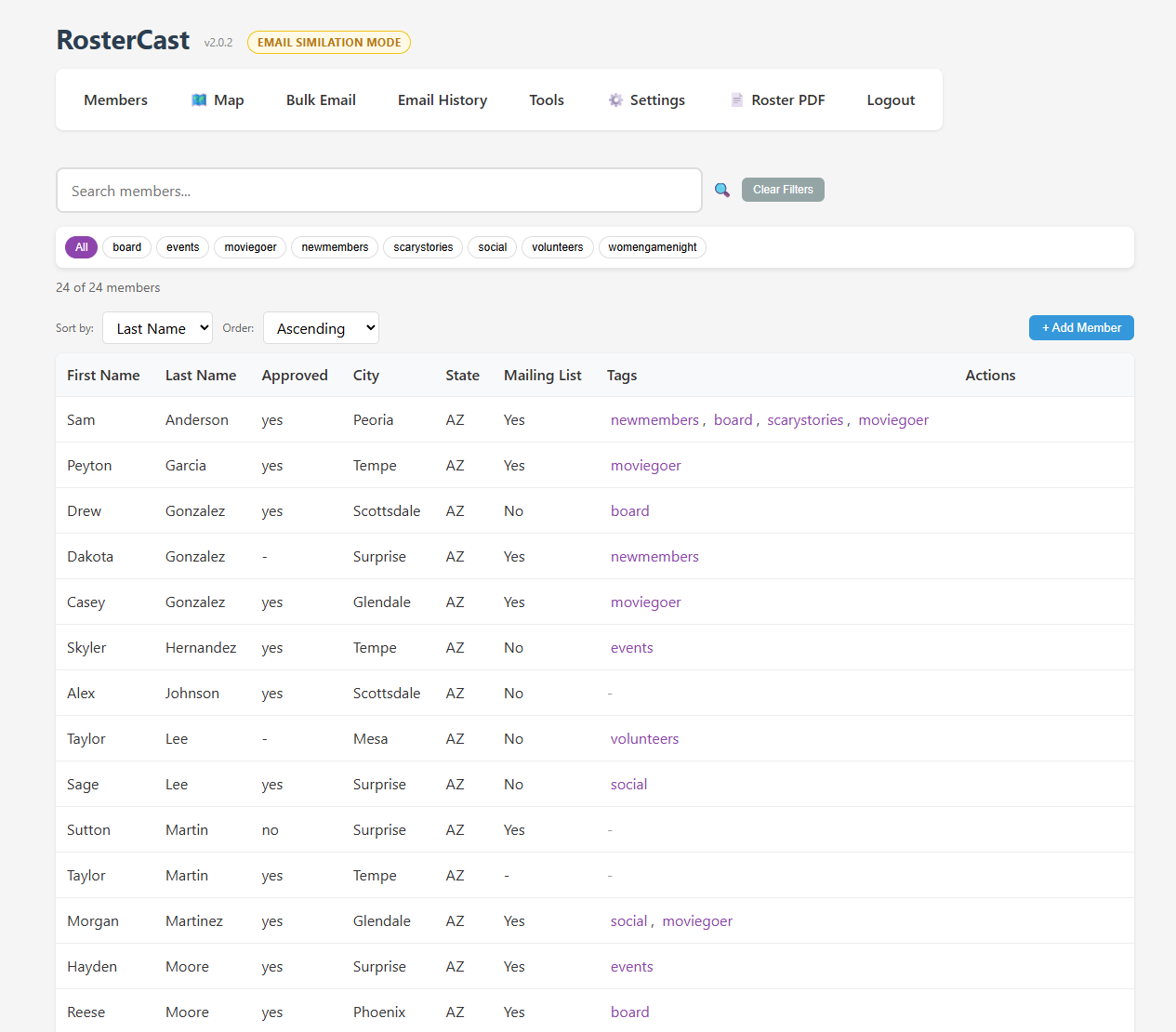
Task: Click the newmembers tag in Sam Anderson's row
Action: click(654, 420)
